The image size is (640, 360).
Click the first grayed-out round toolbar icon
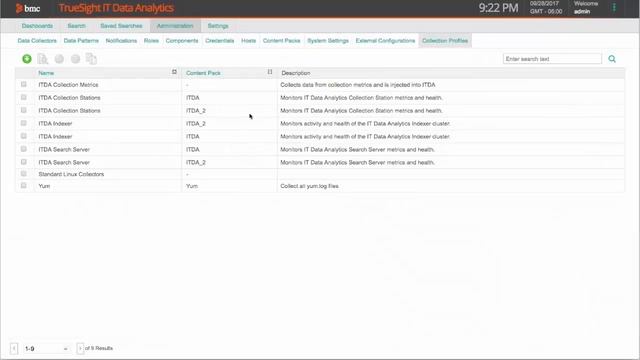(x=59, y=59)
